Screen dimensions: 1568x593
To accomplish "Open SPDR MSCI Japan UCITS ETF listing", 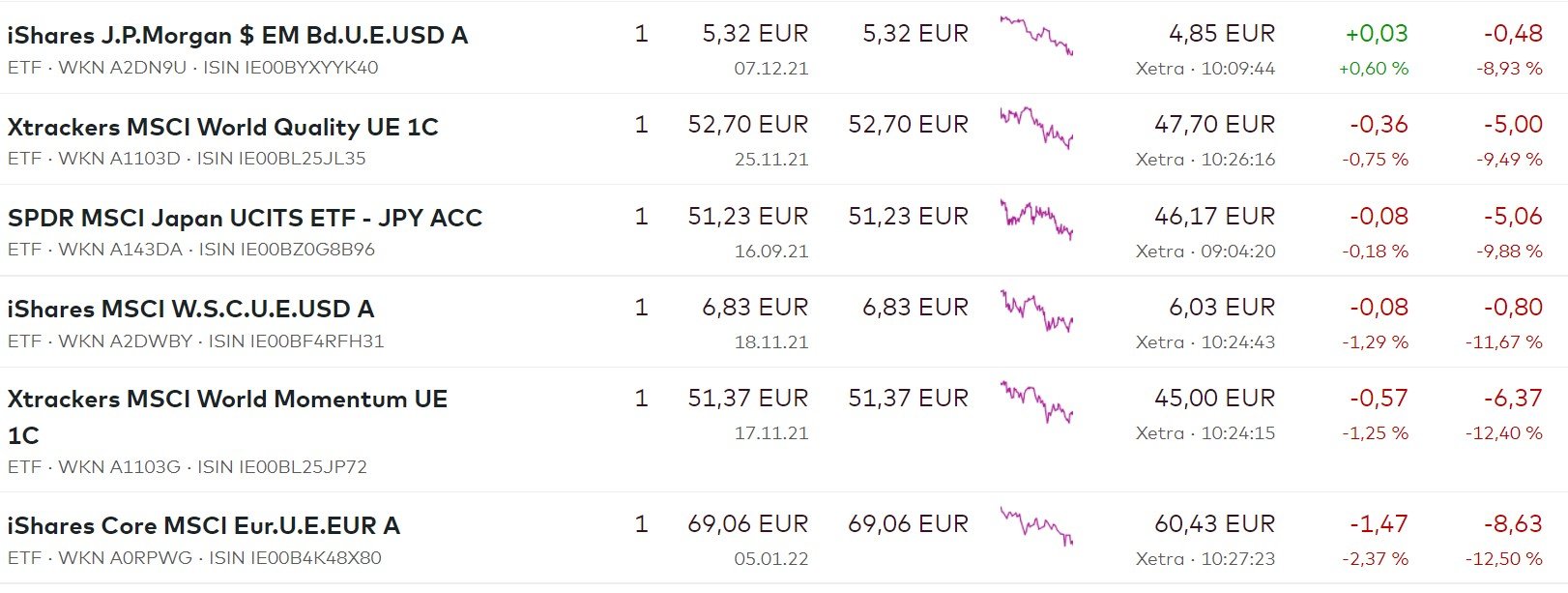I will [245, 218].
